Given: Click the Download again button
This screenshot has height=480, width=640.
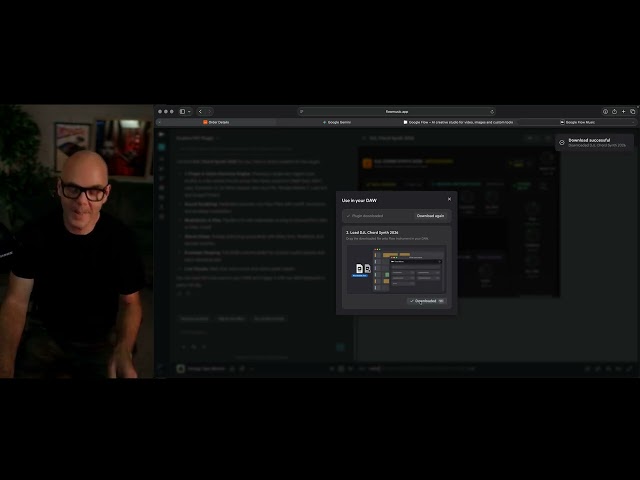Looking at the screenshot, I should tap(430, 216).
